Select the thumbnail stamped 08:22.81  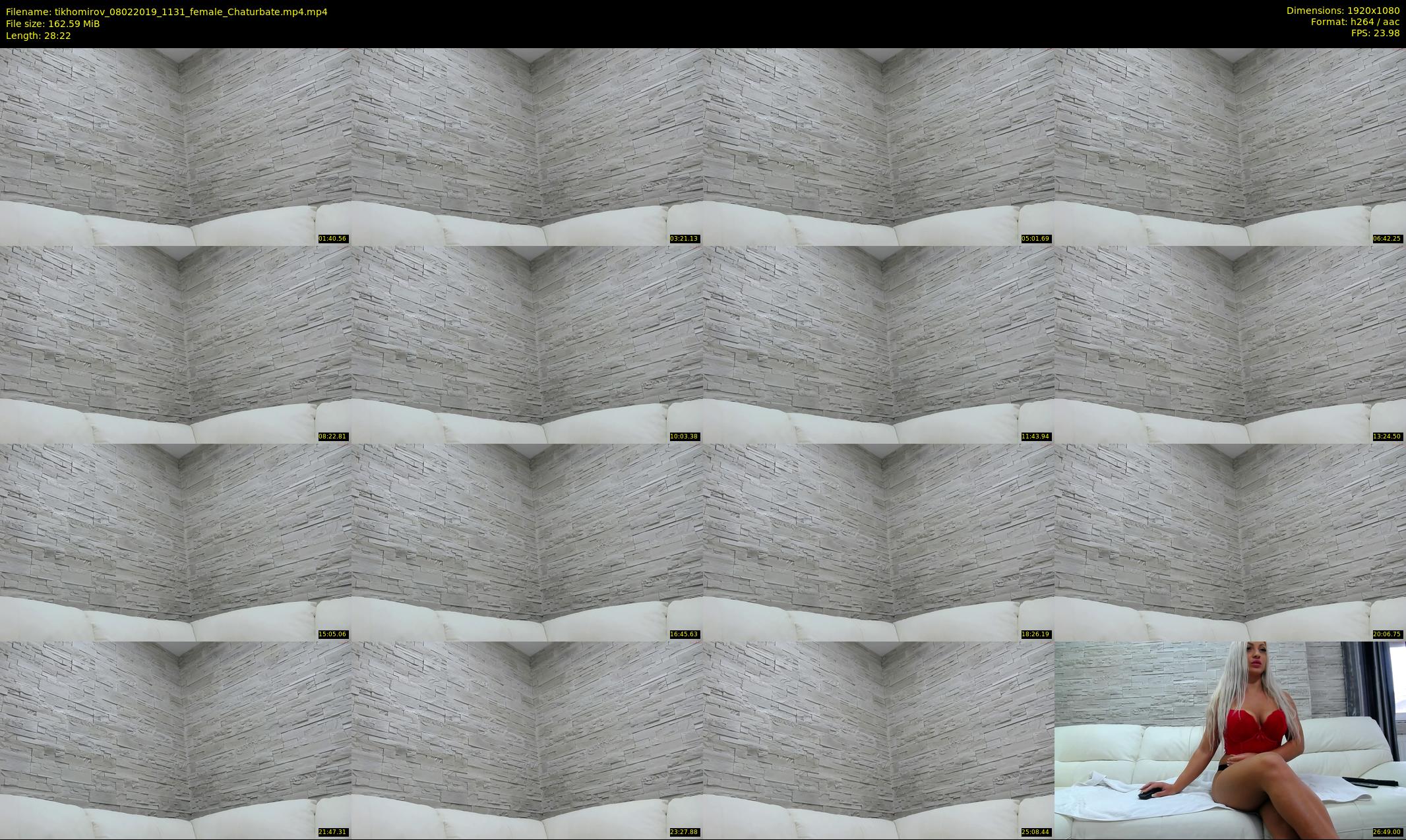pos(175,344)
